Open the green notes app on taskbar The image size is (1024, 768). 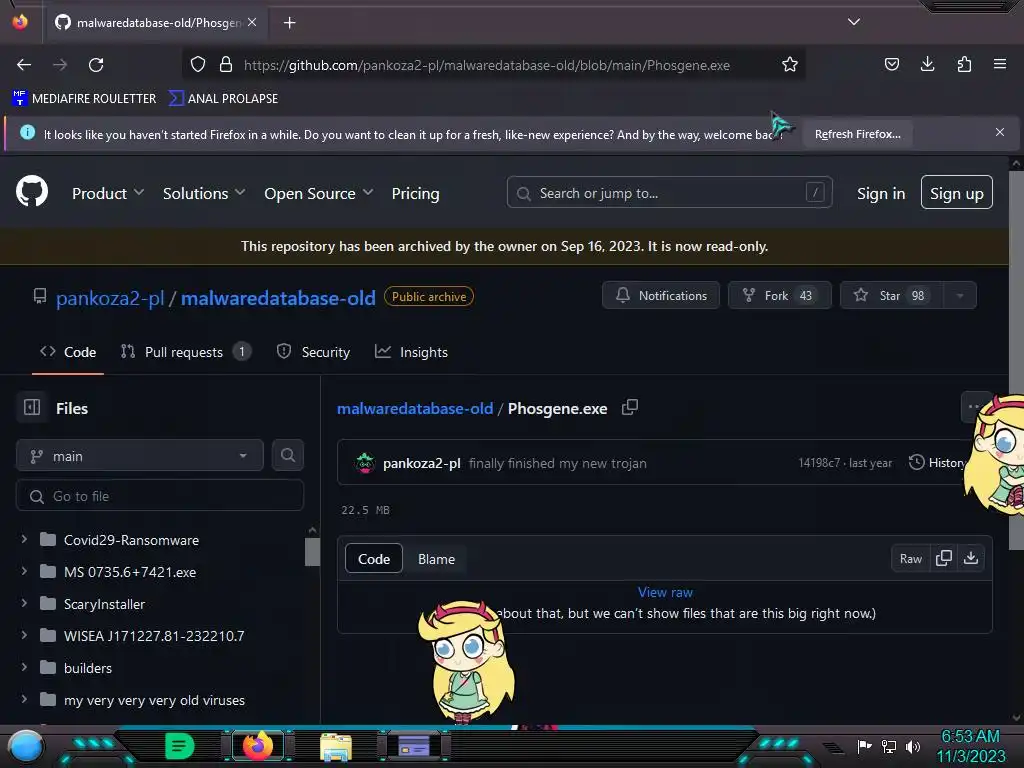coord(179,745)
